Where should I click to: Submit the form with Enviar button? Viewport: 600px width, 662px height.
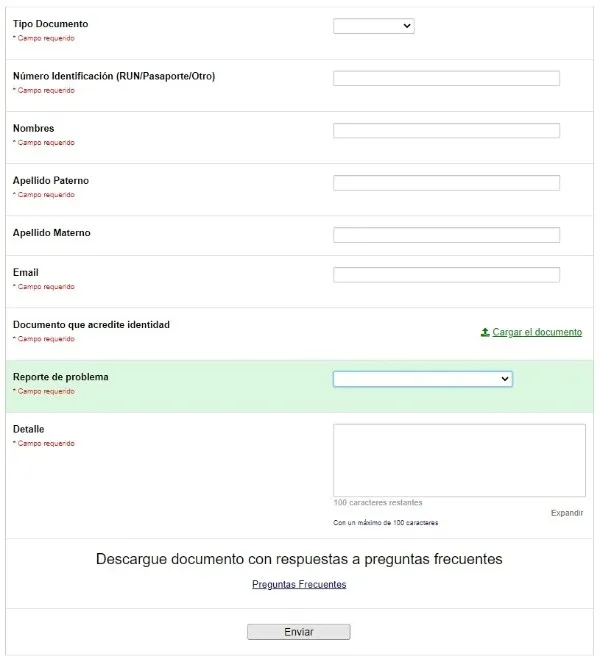(x=299, y=632)
